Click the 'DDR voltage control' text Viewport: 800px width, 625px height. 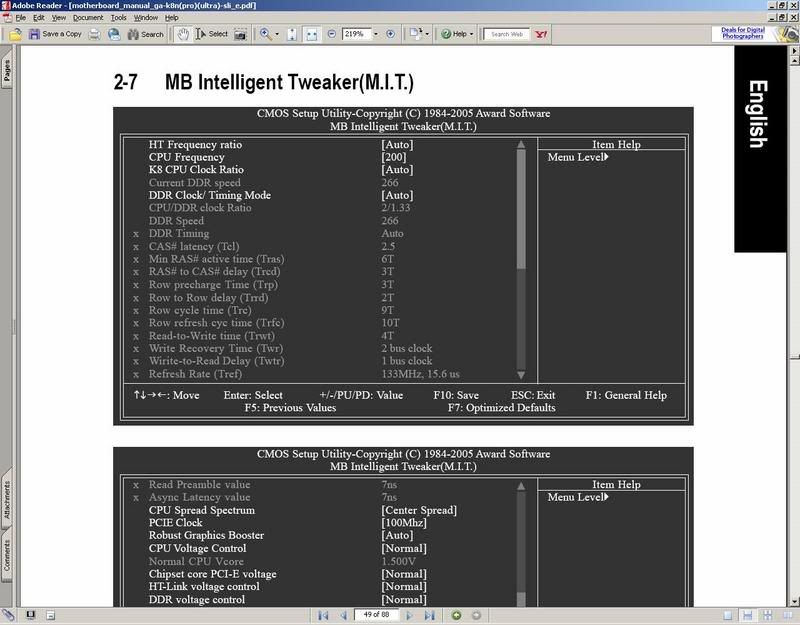(x=196, y=599)
